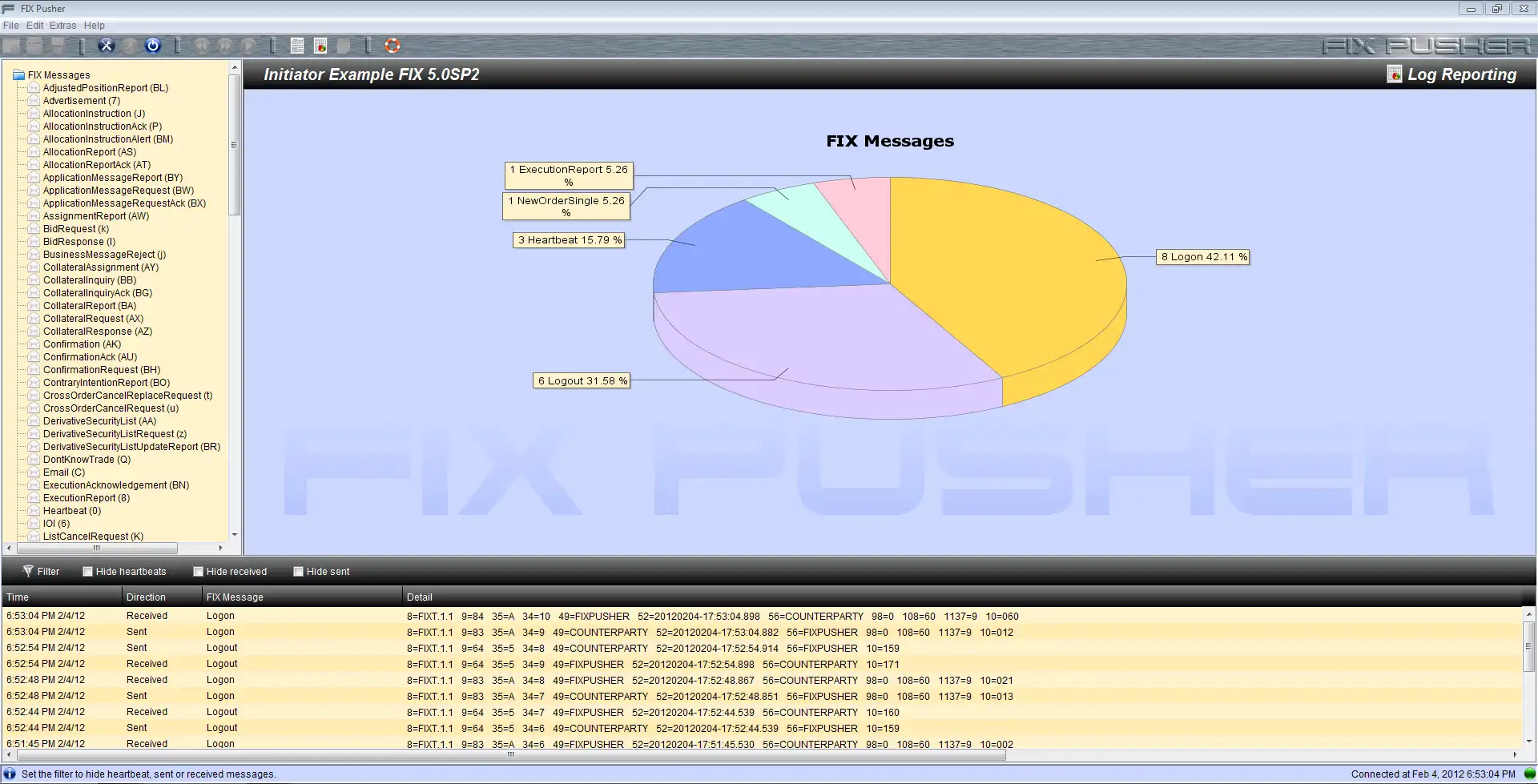The width and height of the screenshot is (1538, 784).
Task: Click the greyed-out floppy disk save icon
Action: click(58, 46)
